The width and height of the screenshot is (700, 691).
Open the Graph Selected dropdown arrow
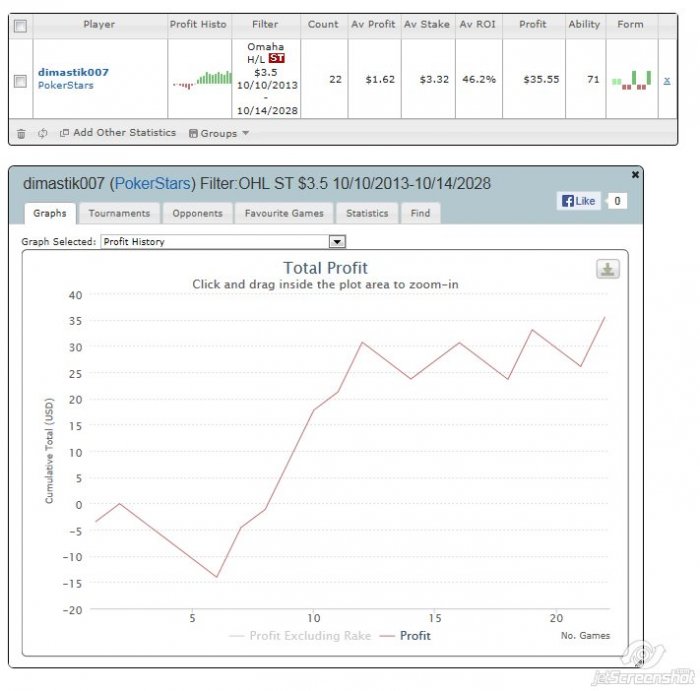337,241
